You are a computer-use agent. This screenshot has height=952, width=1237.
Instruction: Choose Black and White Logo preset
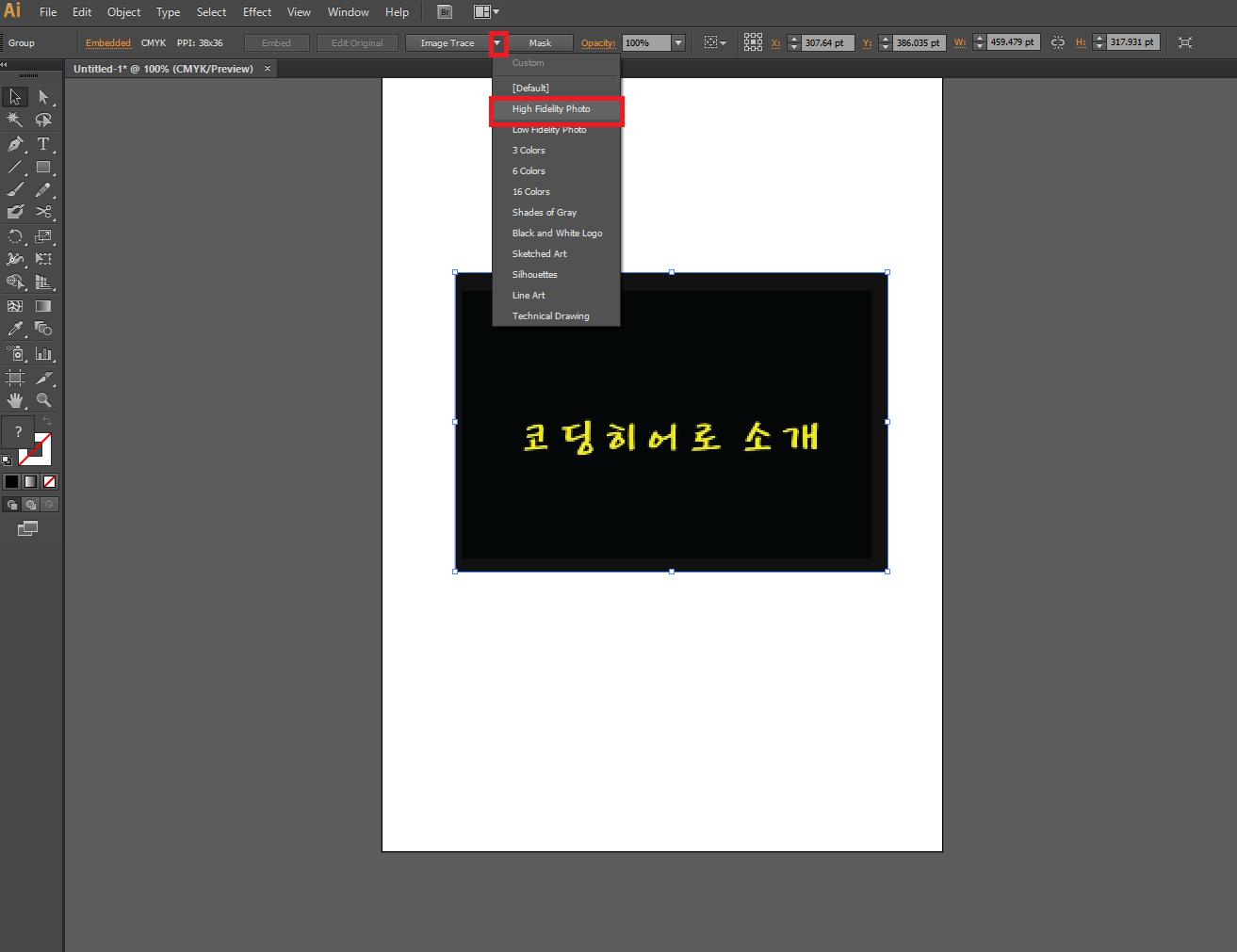coord(556,234)
